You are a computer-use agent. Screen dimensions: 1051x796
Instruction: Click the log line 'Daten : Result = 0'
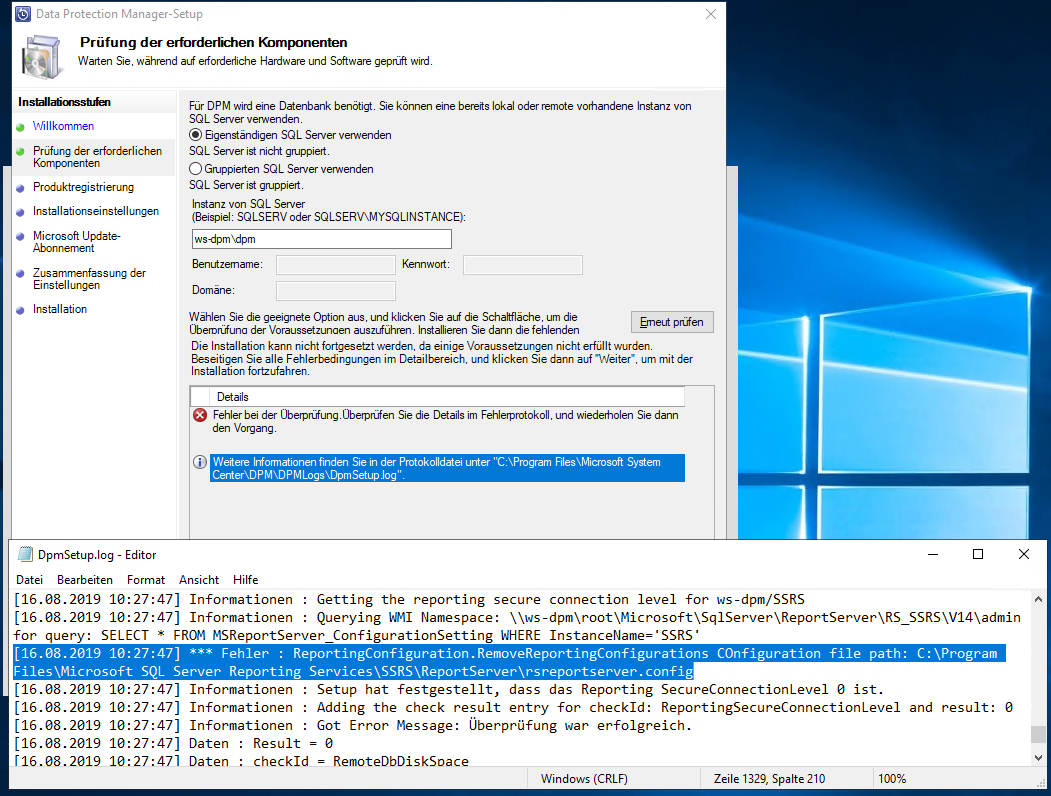174,743
